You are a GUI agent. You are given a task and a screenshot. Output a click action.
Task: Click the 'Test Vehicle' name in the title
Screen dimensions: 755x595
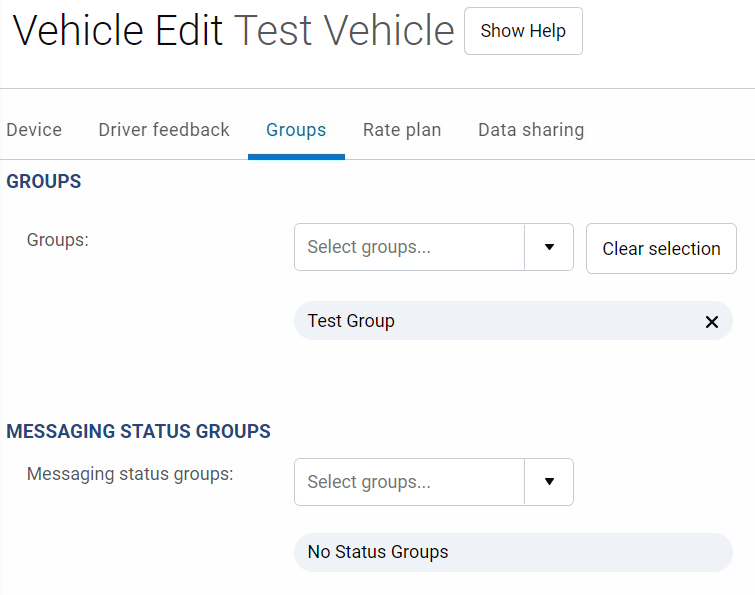(344, 32)
